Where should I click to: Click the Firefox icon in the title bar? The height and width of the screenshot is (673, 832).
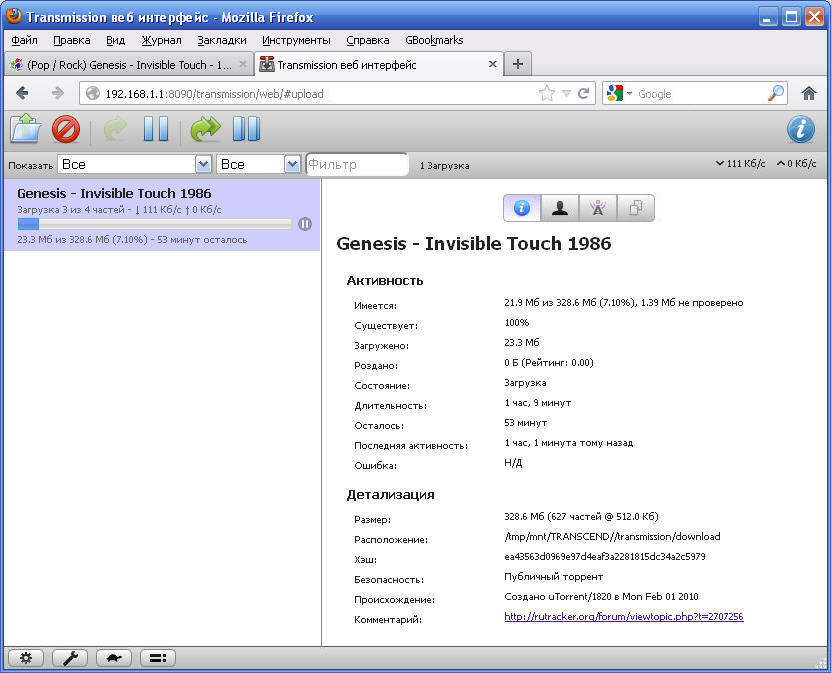14,16
